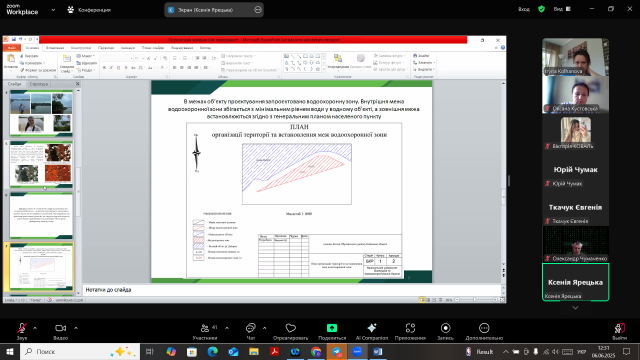Open the Чат chat panel

coord(251,331)
